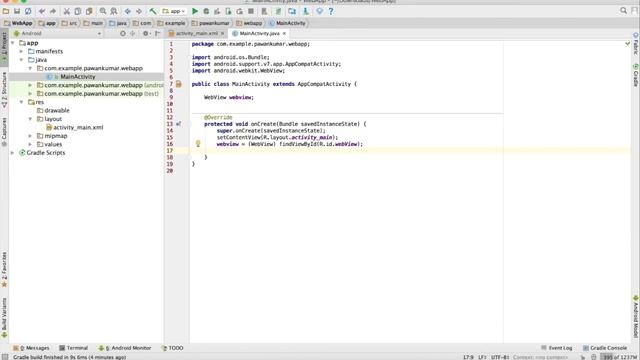Click the Copy icon in toolbar
The width and height of the screenshot is (640, 360).
[x=78, y=11]
